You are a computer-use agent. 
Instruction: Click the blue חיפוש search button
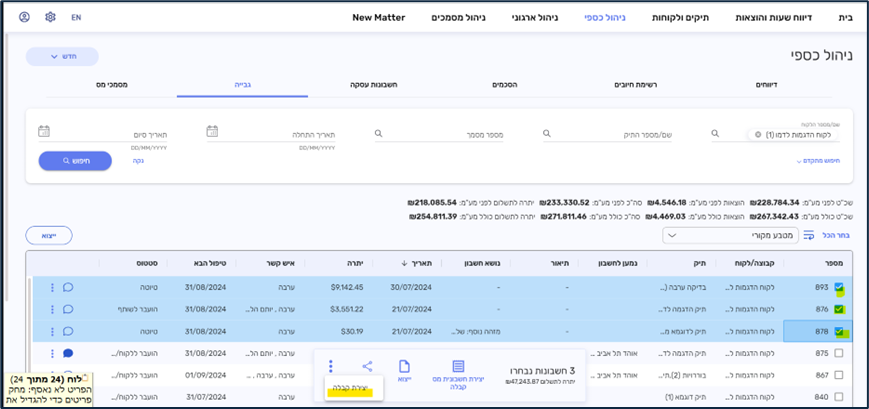[x=75, y=160]
